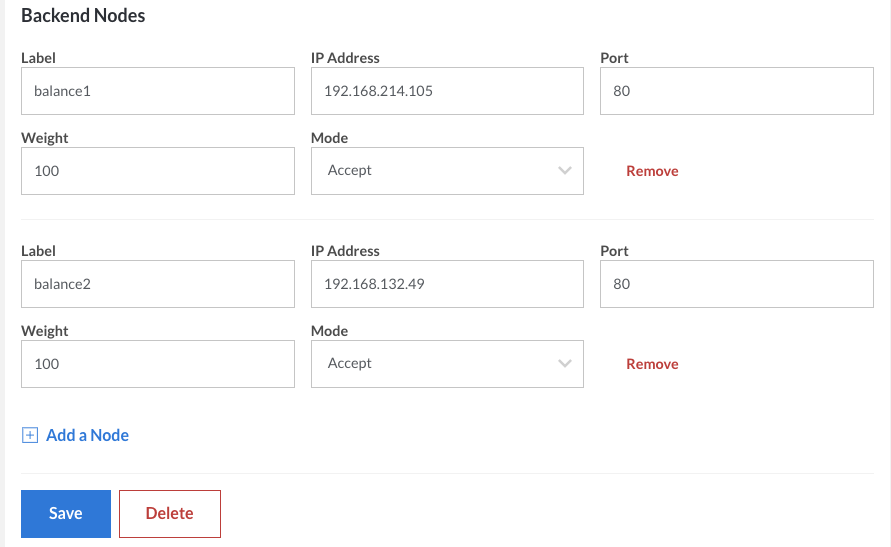Focus the Label field containing balance1
The image size is (891, 547).
click(157, 91)
